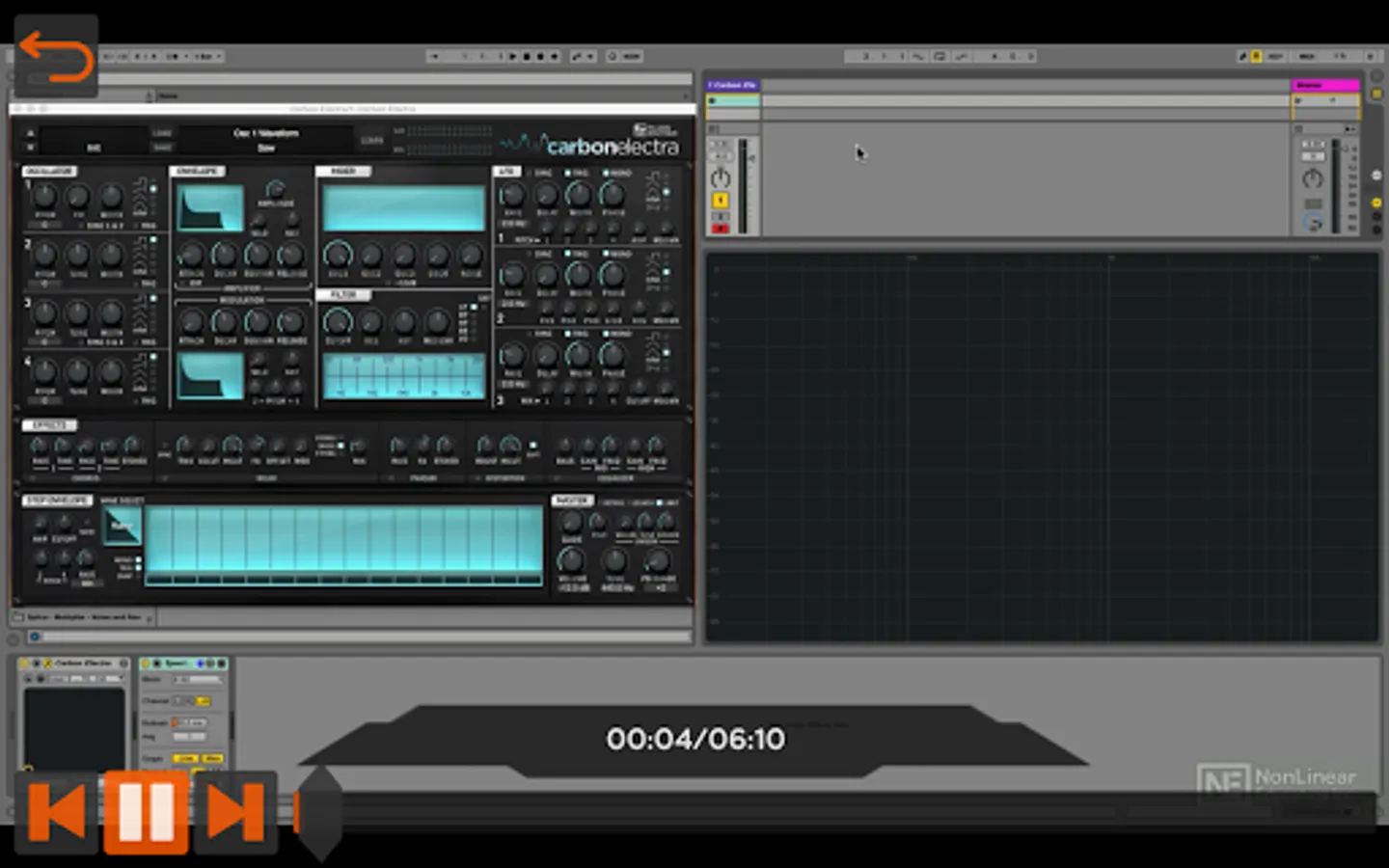Select next preset with down arrow

pyautogui.click(x=31, y=148)
